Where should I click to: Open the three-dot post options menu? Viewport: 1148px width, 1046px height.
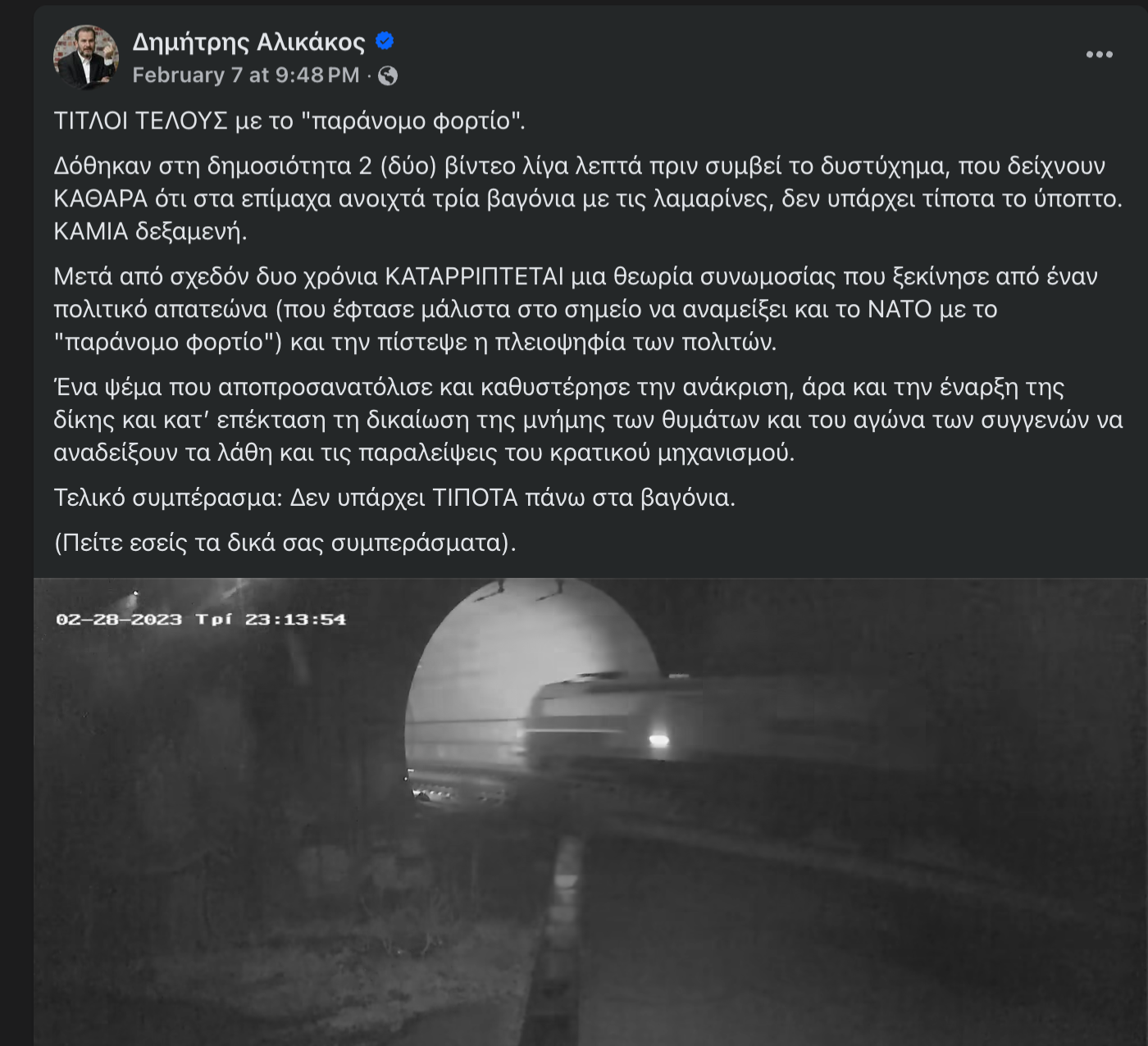[1099, 54]
